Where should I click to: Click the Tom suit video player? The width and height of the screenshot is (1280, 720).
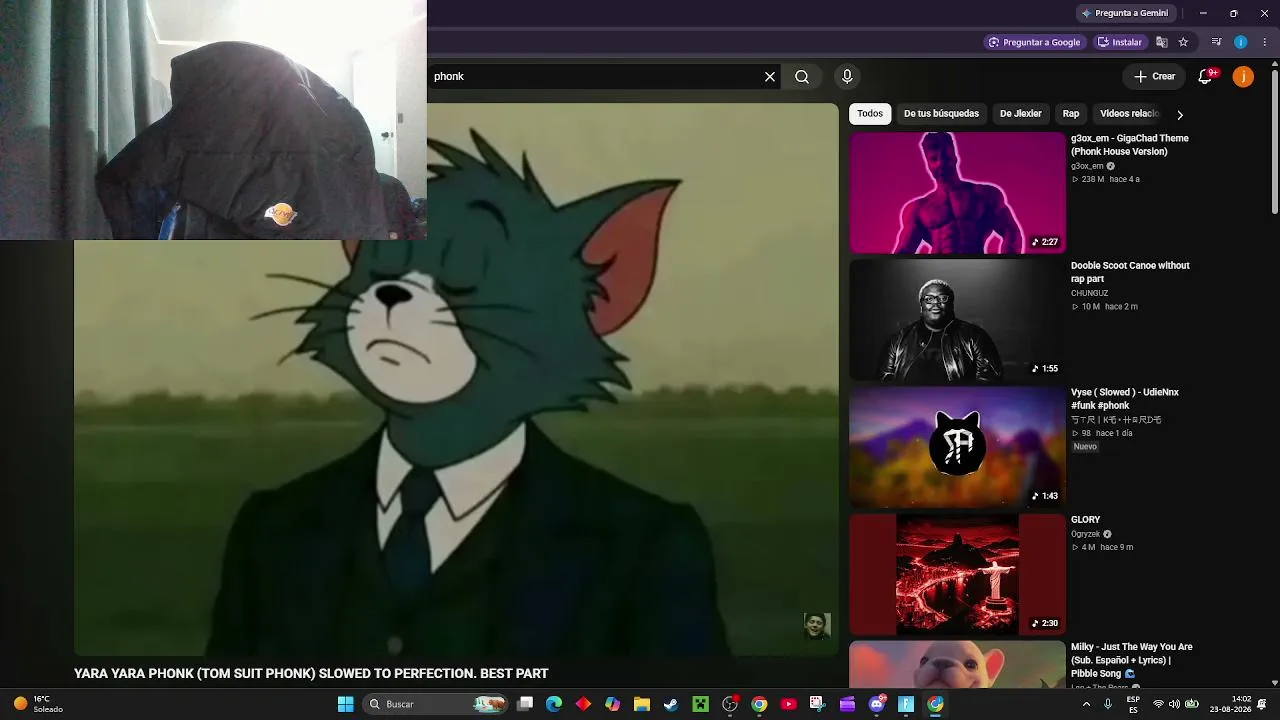pos(456,380)
